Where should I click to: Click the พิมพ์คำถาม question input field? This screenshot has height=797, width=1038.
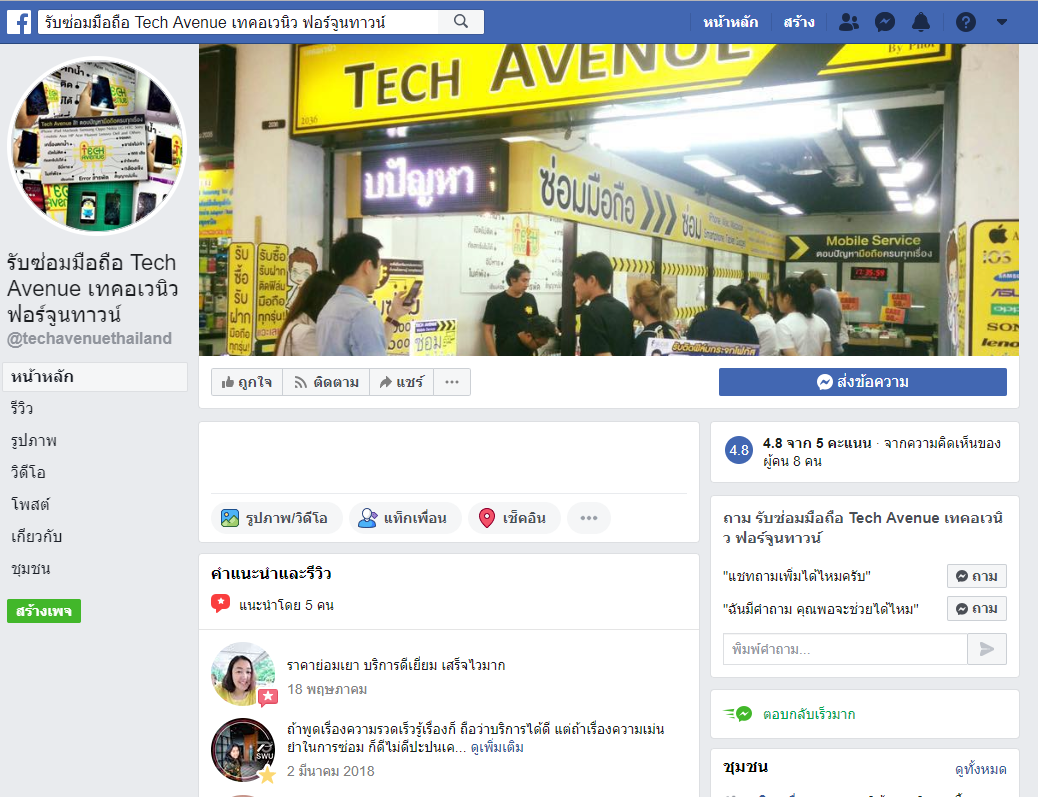click(845, 649)
